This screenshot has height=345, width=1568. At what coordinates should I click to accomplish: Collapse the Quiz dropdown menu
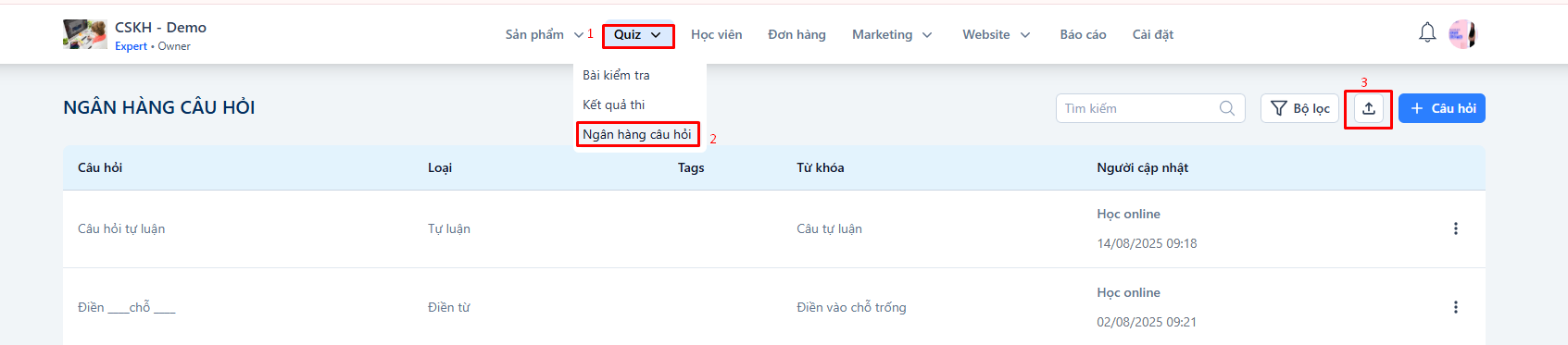point(637,35)
